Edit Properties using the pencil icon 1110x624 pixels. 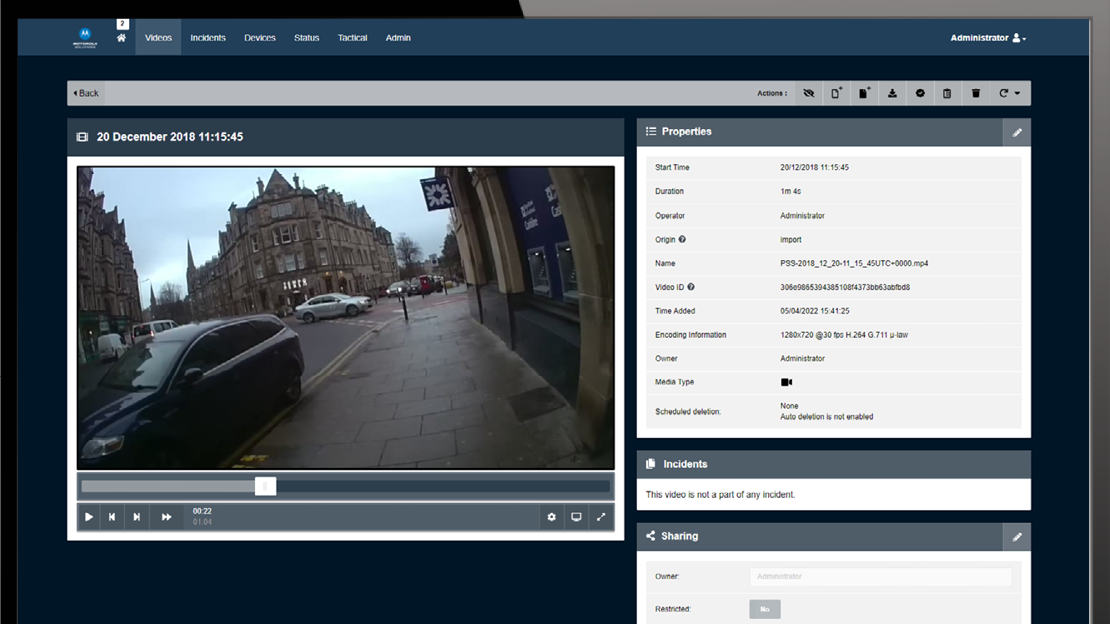(1016, 132)
